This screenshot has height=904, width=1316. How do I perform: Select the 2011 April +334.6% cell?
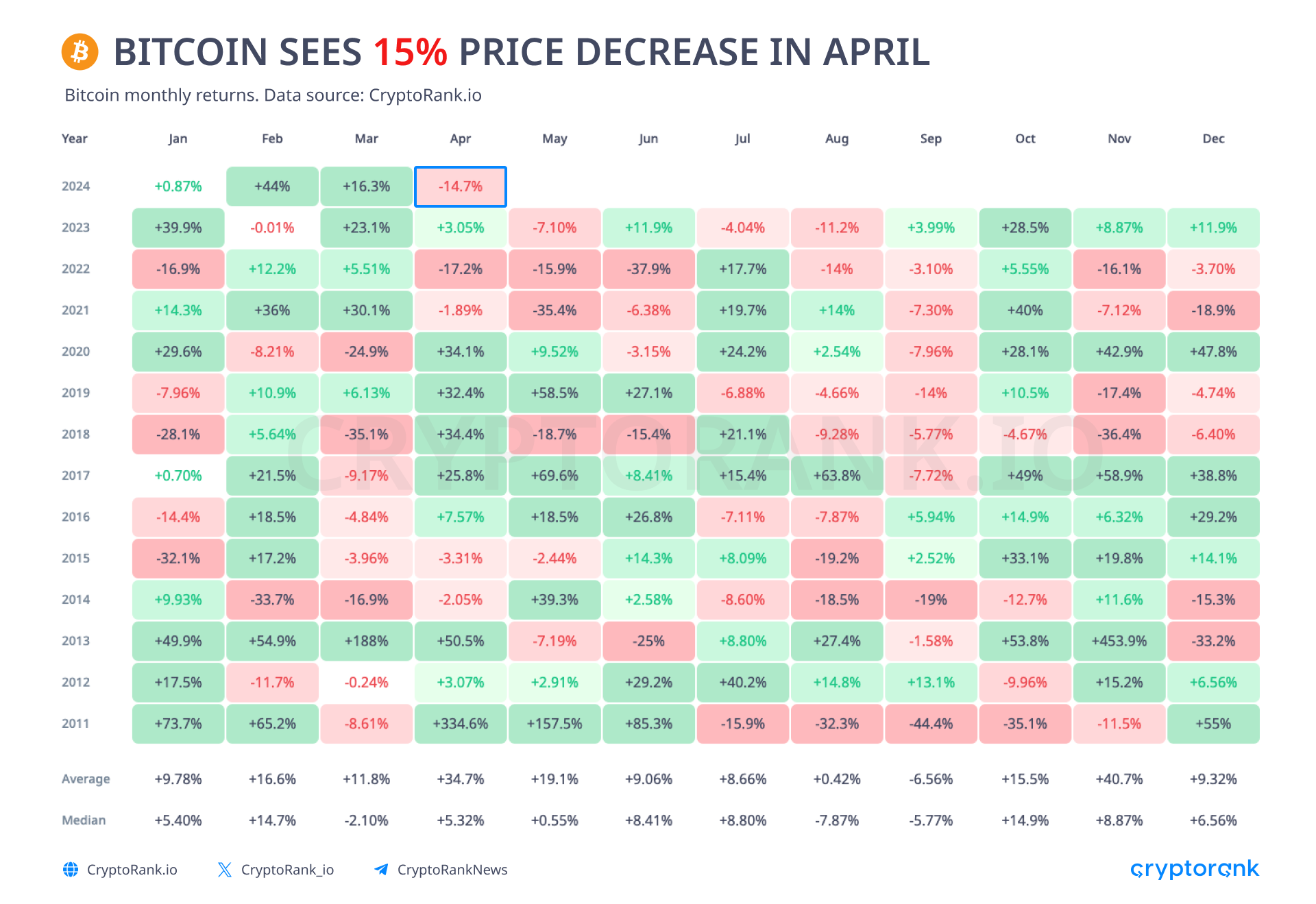[x=461, y=724]
